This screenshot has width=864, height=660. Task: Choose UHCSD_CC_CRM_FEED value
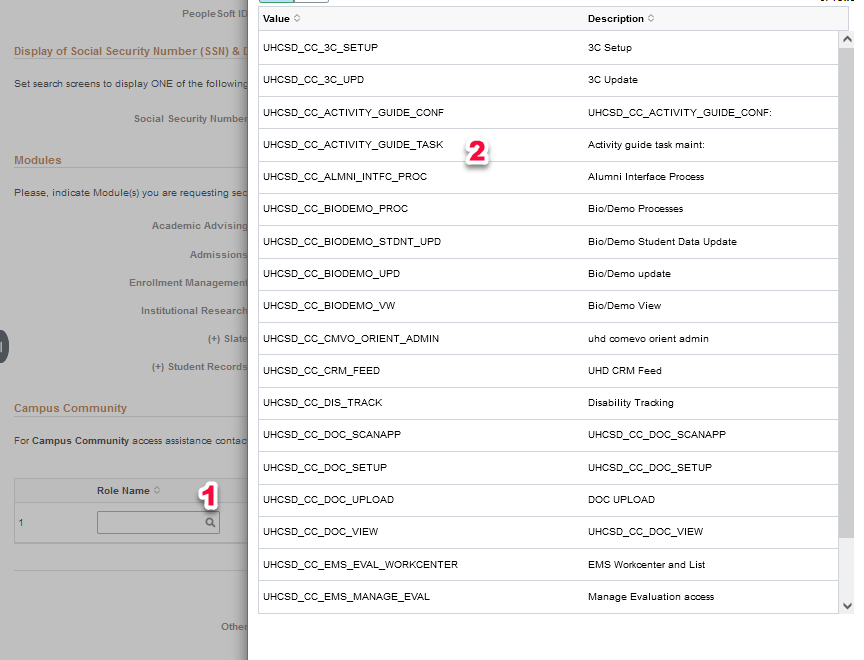(321, 370)
